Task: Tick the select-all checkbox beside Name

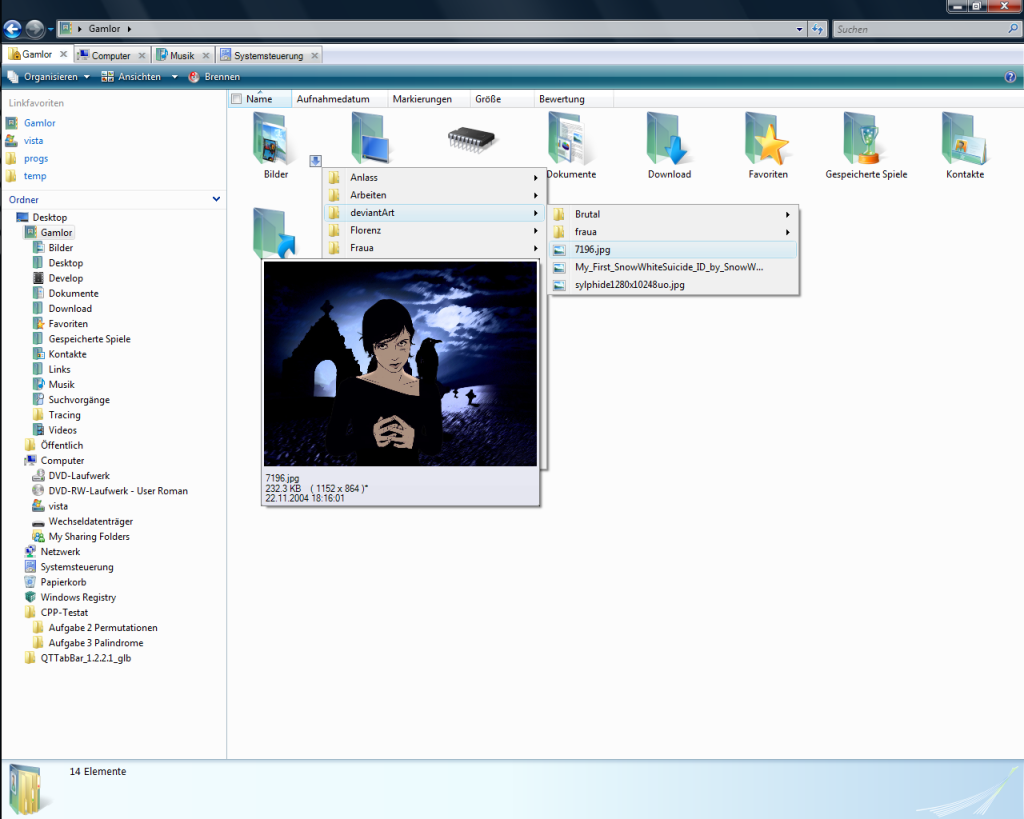Action: (x=236, y=99)
